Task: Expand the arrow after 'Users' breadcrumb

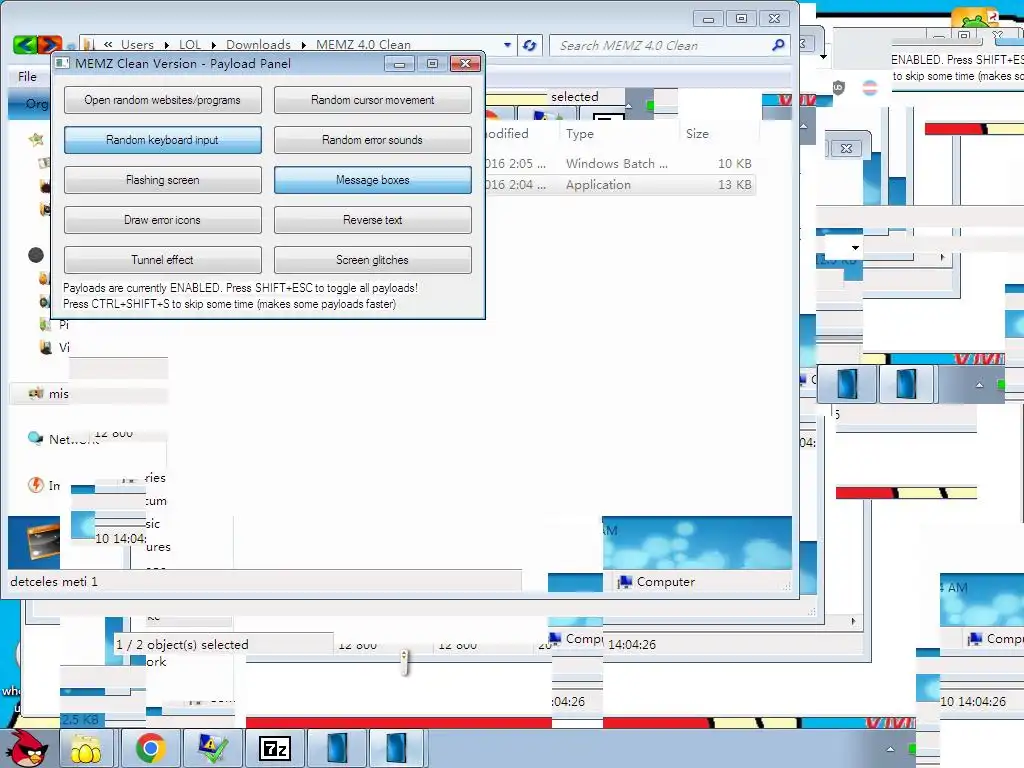Action: (x=167, y=45)
